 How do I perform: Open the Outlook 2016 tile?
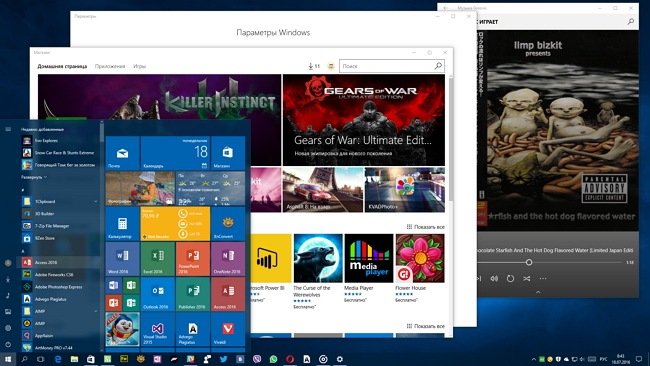pyautogui.click(x=158, y=294)
